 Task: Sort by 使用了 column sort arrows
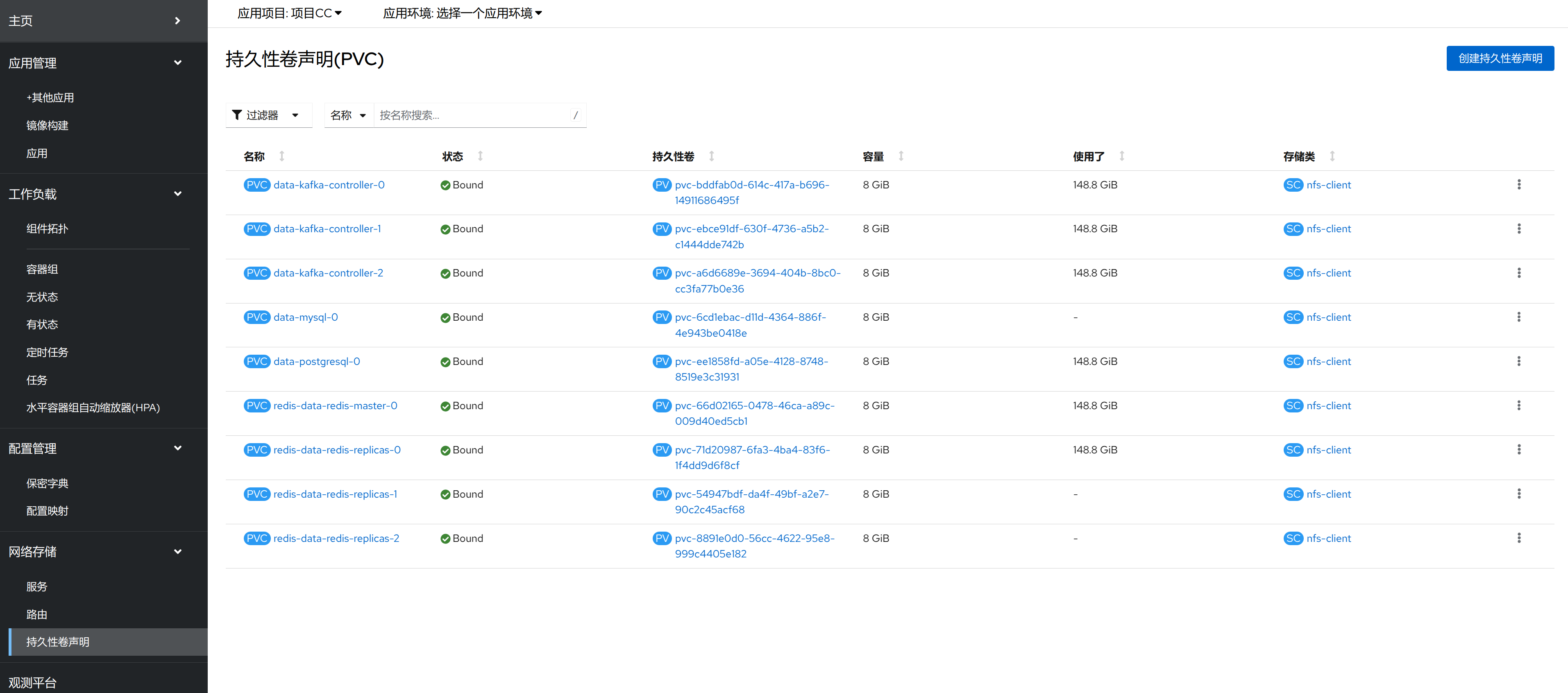point(1121,156)
